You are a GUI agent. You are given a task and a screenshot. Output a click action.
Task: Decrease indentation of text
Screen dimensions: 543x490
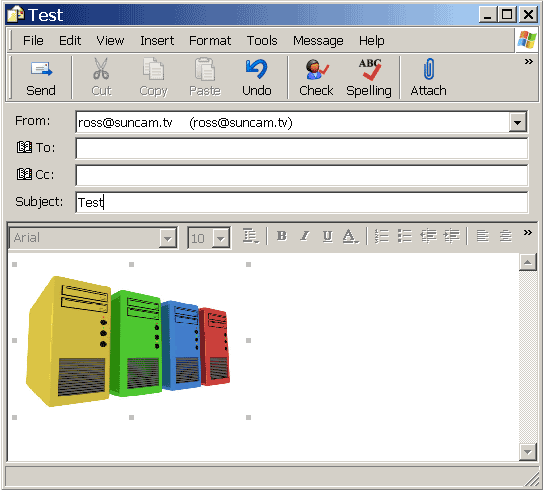[428, 236]
